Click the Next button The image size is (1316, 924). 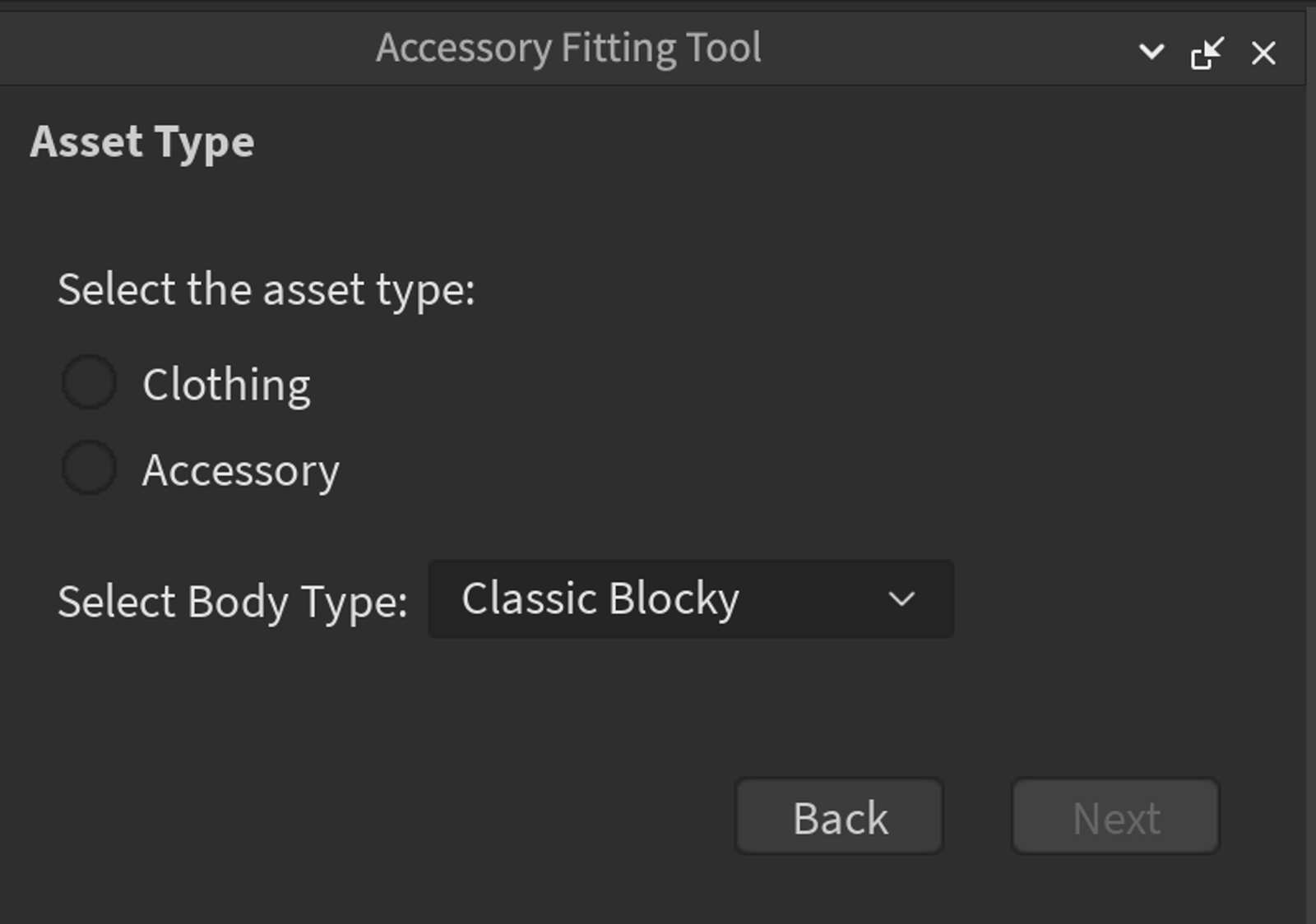click(1115, 816)
